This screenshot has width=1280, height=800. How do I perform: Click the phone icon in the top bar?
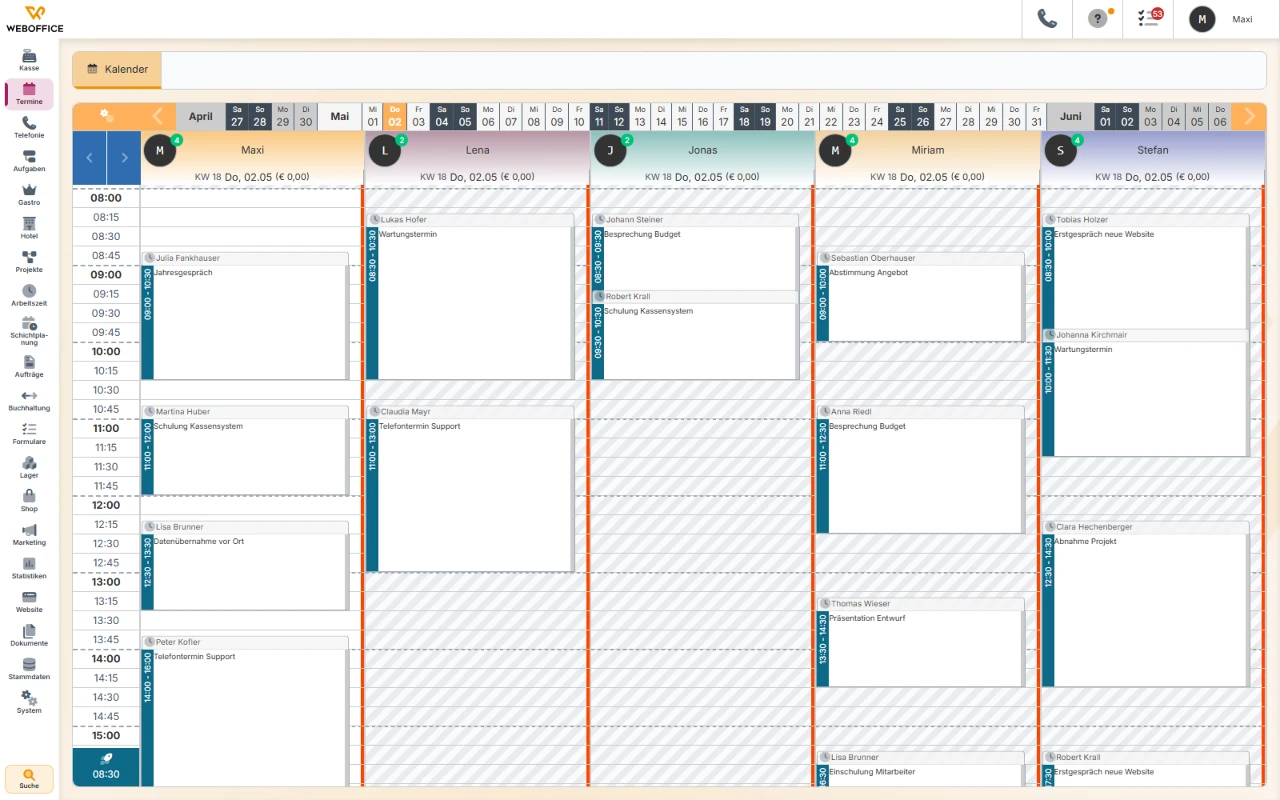pos(1047,19)
